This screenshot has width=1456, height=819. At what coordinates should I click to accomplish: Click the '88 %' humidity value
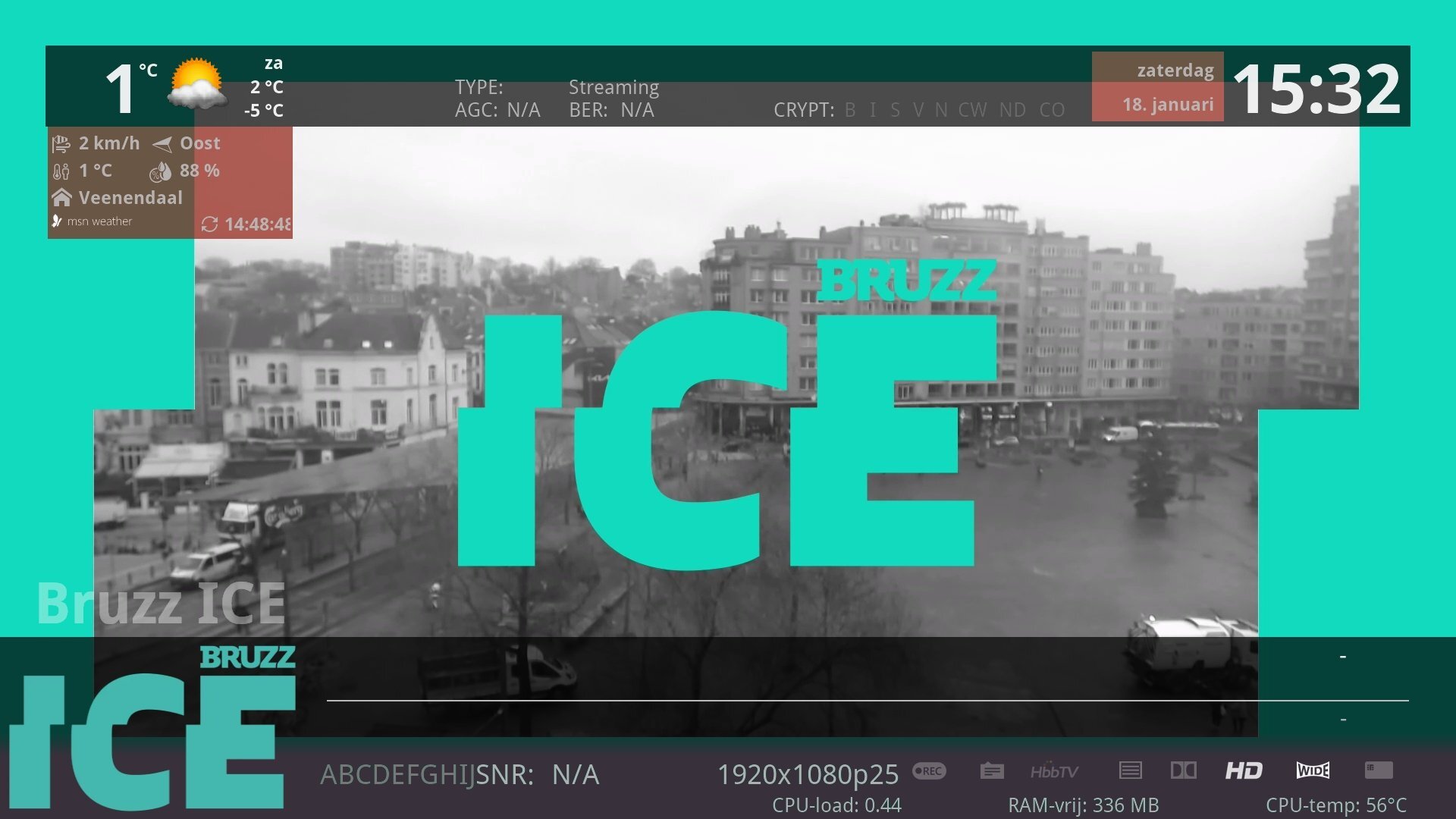pyautogui.click(x=199, y=171)
